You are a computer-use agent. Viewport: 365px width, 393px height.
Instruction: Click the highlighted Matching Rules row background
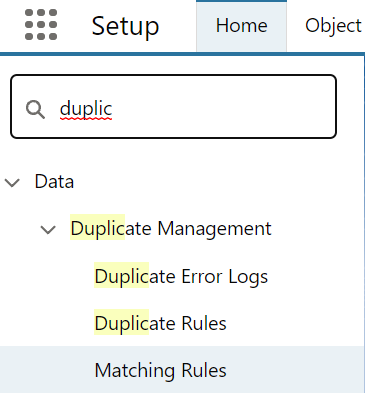point(182,369)
